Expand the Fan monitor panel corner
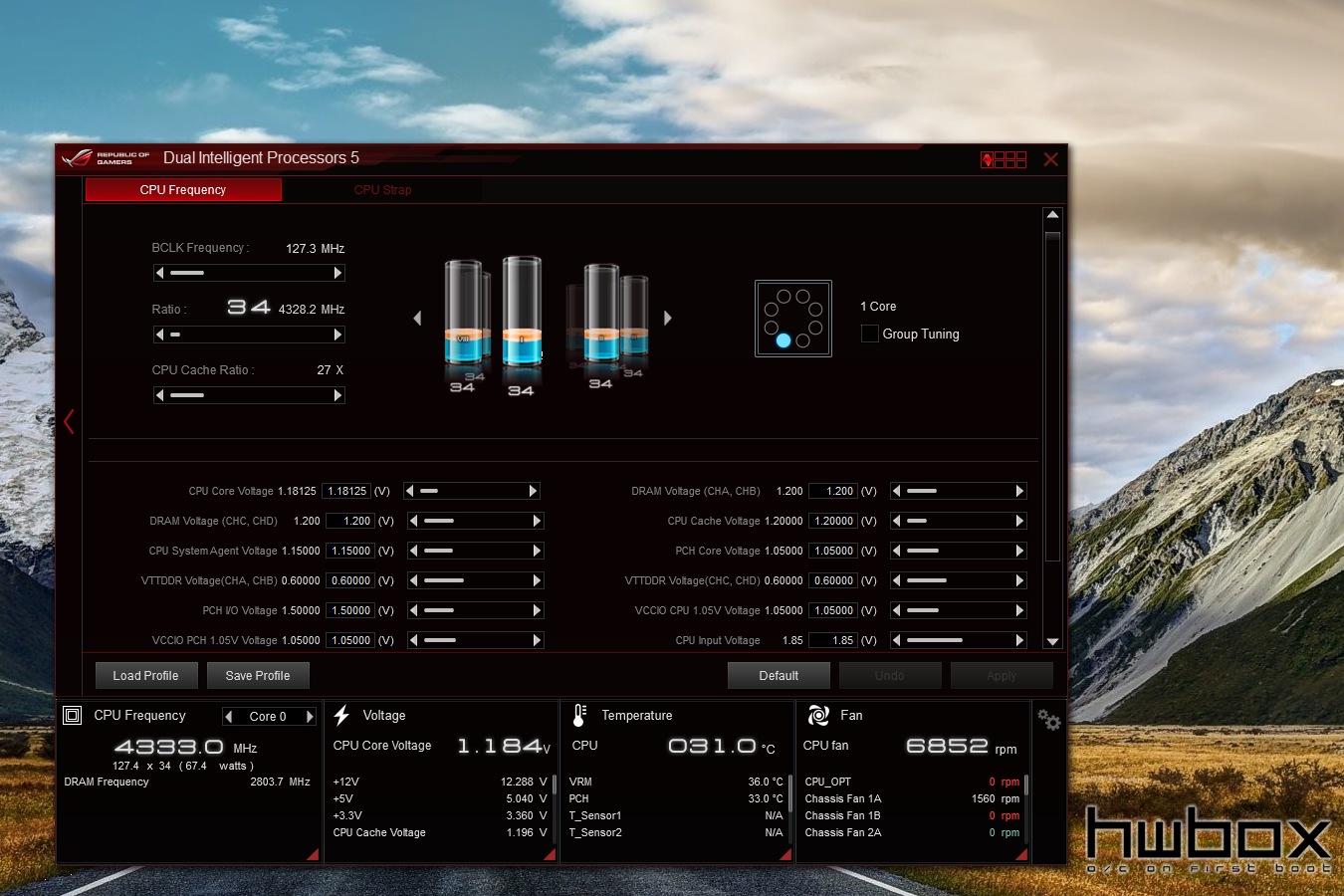Viewport: 1344px width, 896px height. [x=1021, y=854]
